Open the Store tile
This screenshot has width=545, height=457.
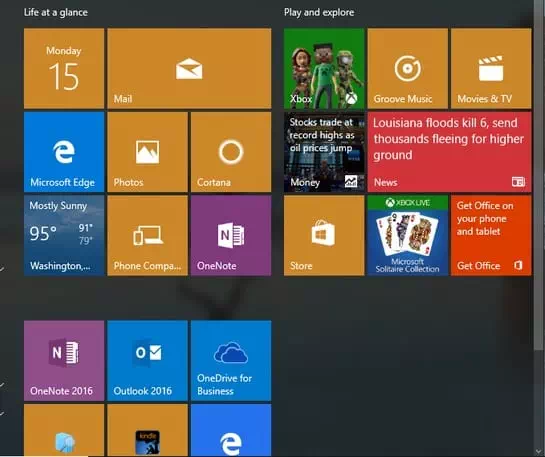(324, 236)
